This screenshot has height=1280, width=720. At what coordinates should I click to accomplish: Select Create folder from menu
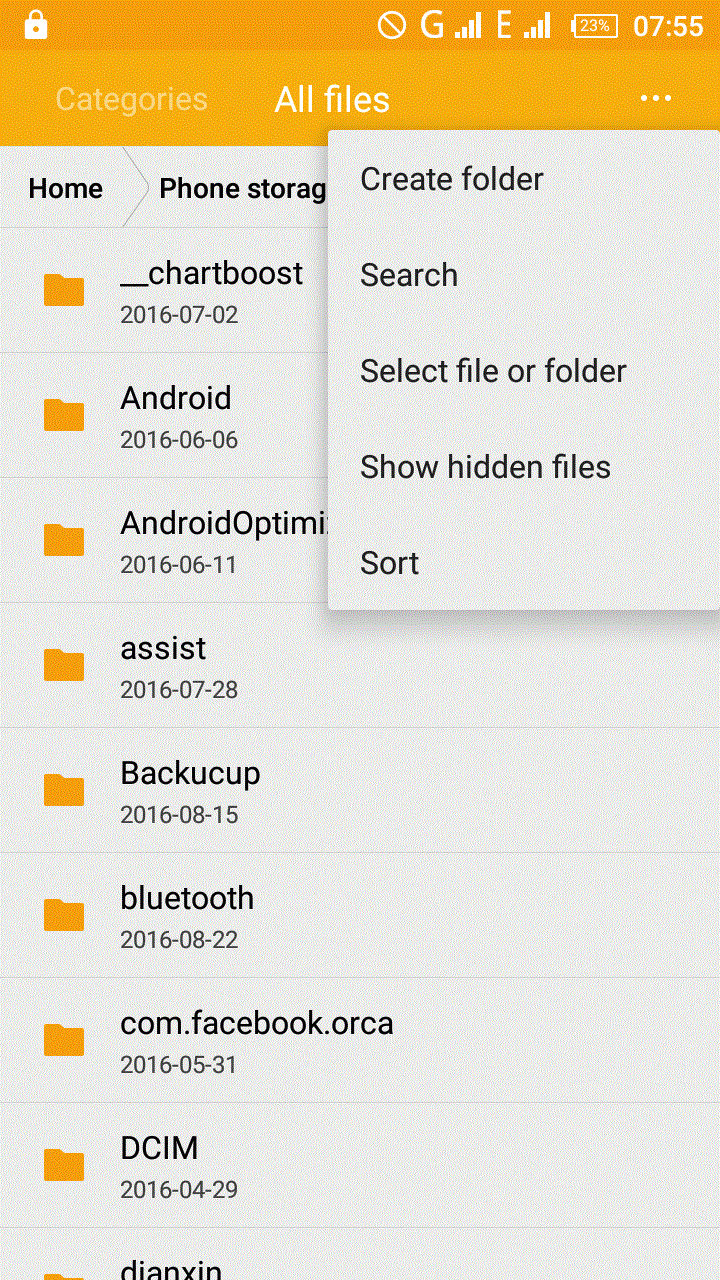452,179
